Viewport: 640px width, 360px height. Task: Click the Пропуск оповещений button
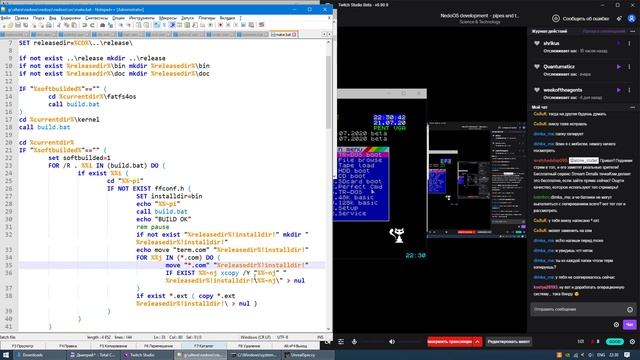coord(603,31)
